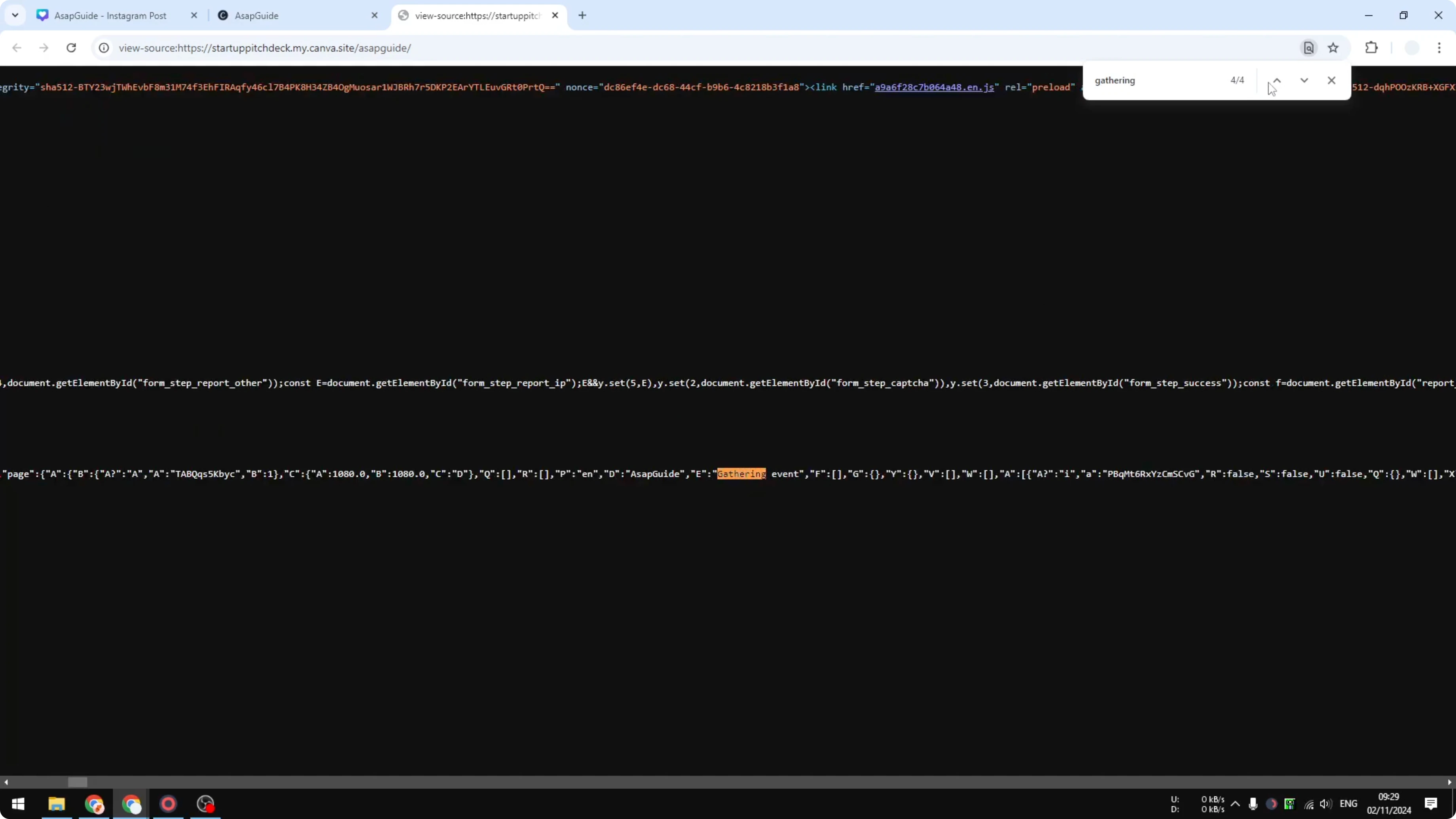Image resolution: width=1456 pixels, height=819 pixels.
Task: Close the find bar
Action: 1332,80
